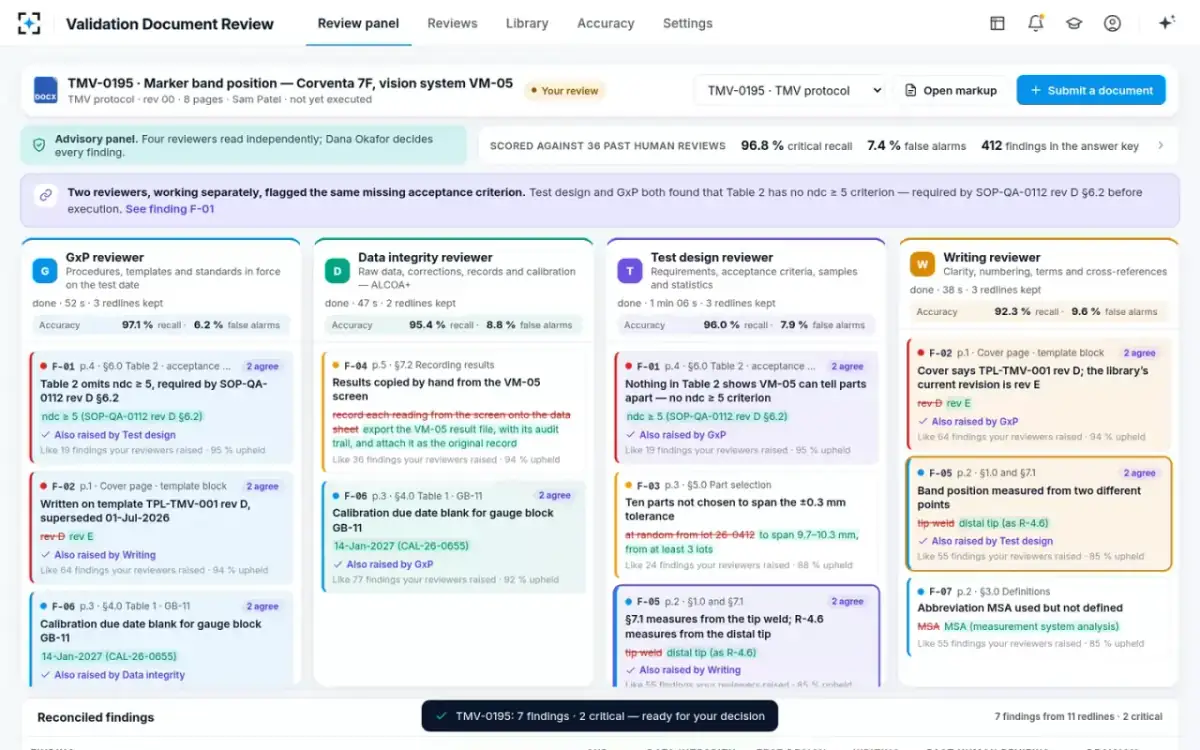
Task: Click the 'Your review' badge
Action: 563,91
